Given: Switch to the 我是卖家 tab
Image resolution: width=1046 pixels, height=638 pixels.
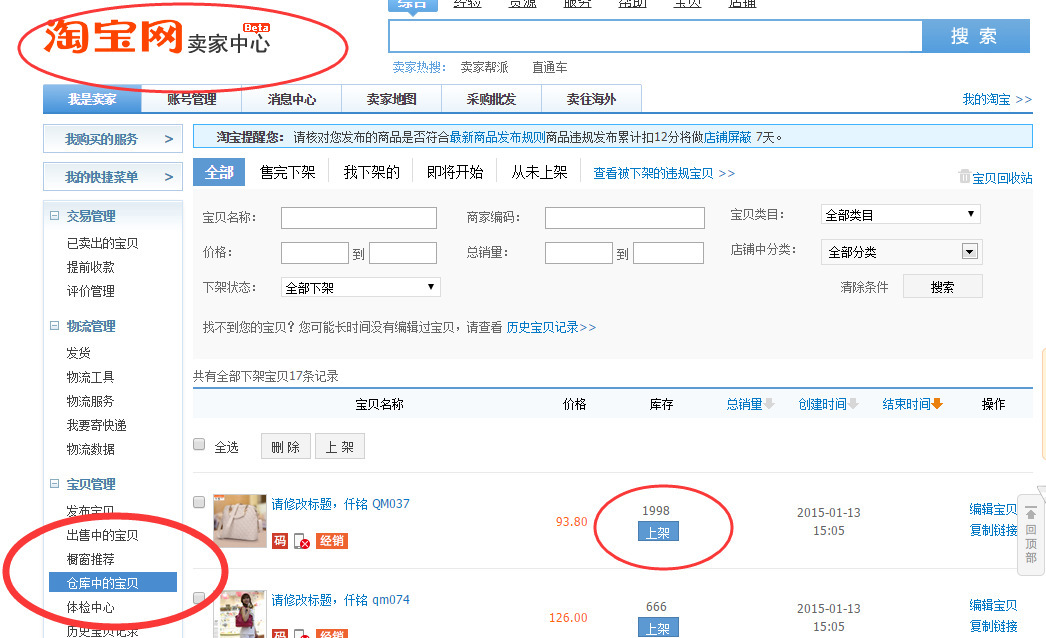Looking at the screenshot, I should click(92, 99).
